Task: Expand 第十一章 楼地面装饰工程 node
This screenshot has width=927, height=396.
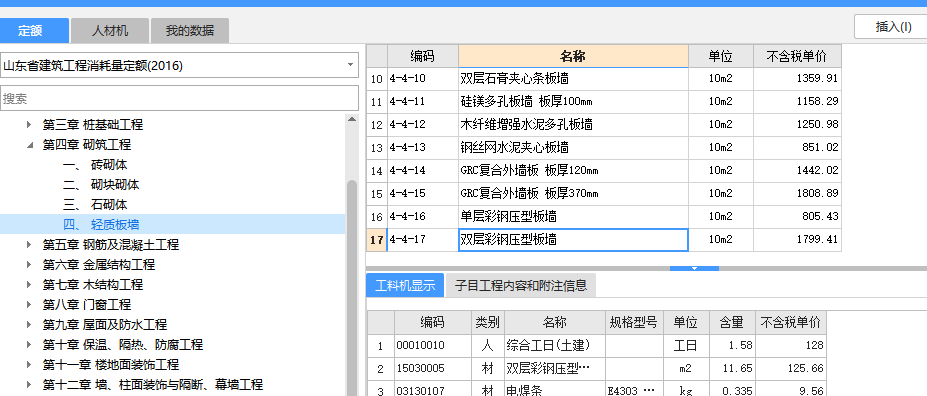Action: tap(30, 365)
